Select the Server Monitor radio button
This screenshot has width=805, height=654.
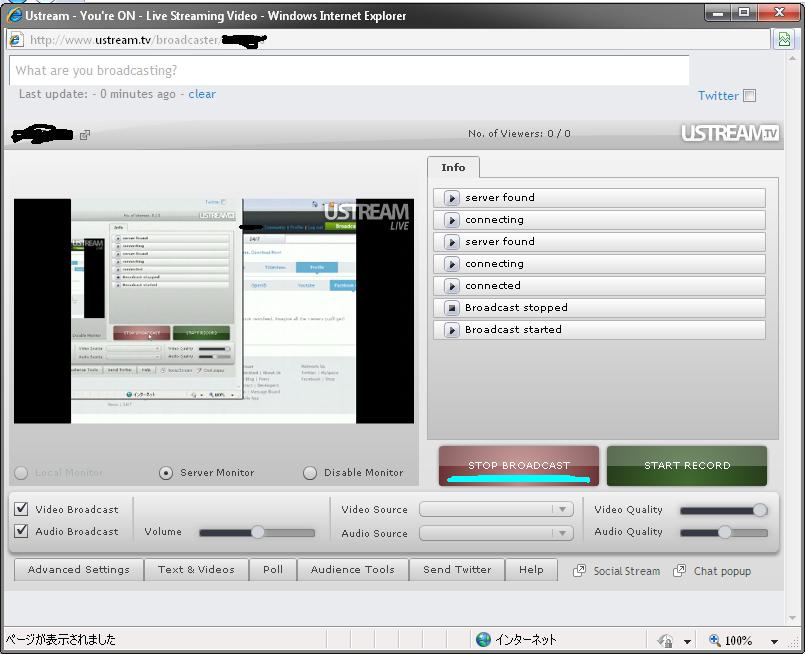(x=166, y=472)
